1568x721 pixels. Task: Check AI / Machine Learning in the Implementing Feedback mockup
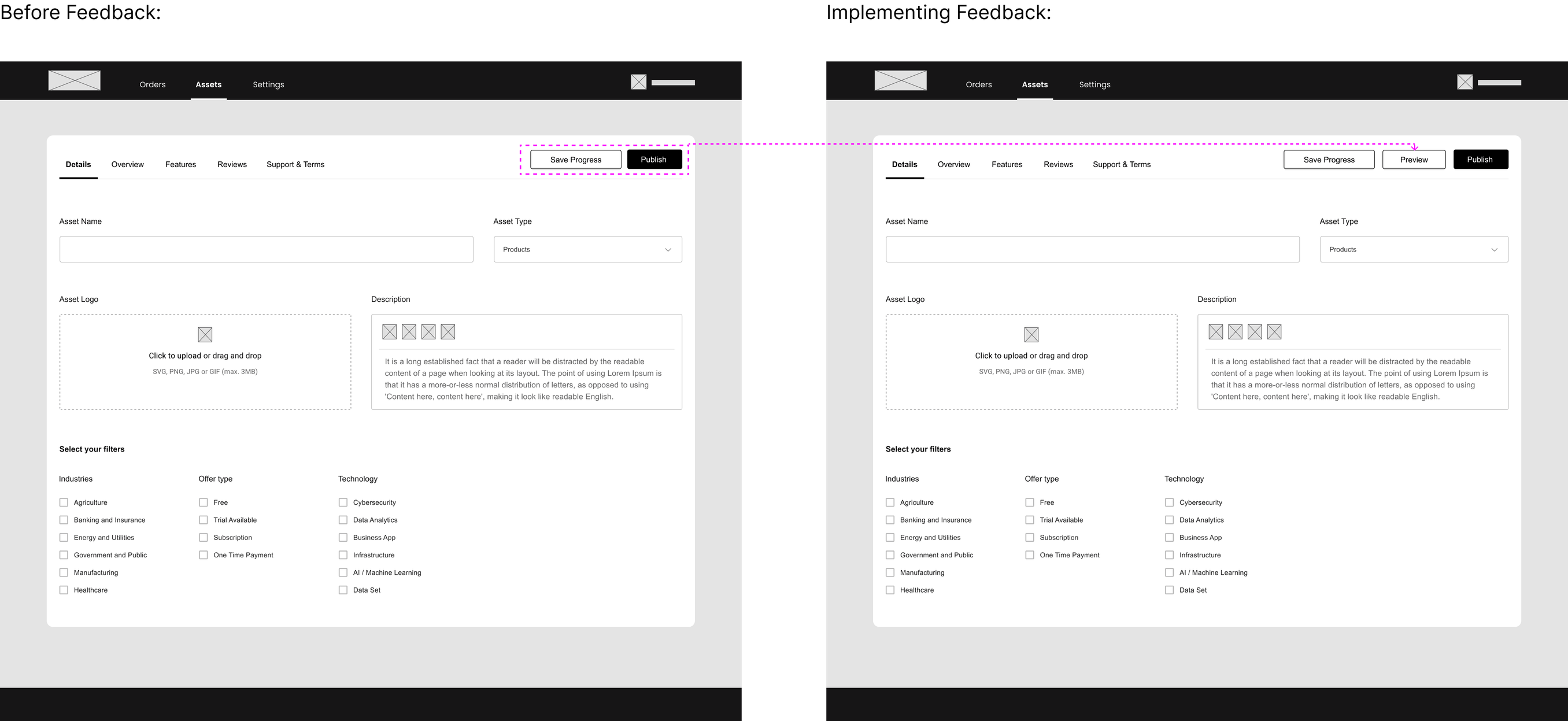point(1169,572)
